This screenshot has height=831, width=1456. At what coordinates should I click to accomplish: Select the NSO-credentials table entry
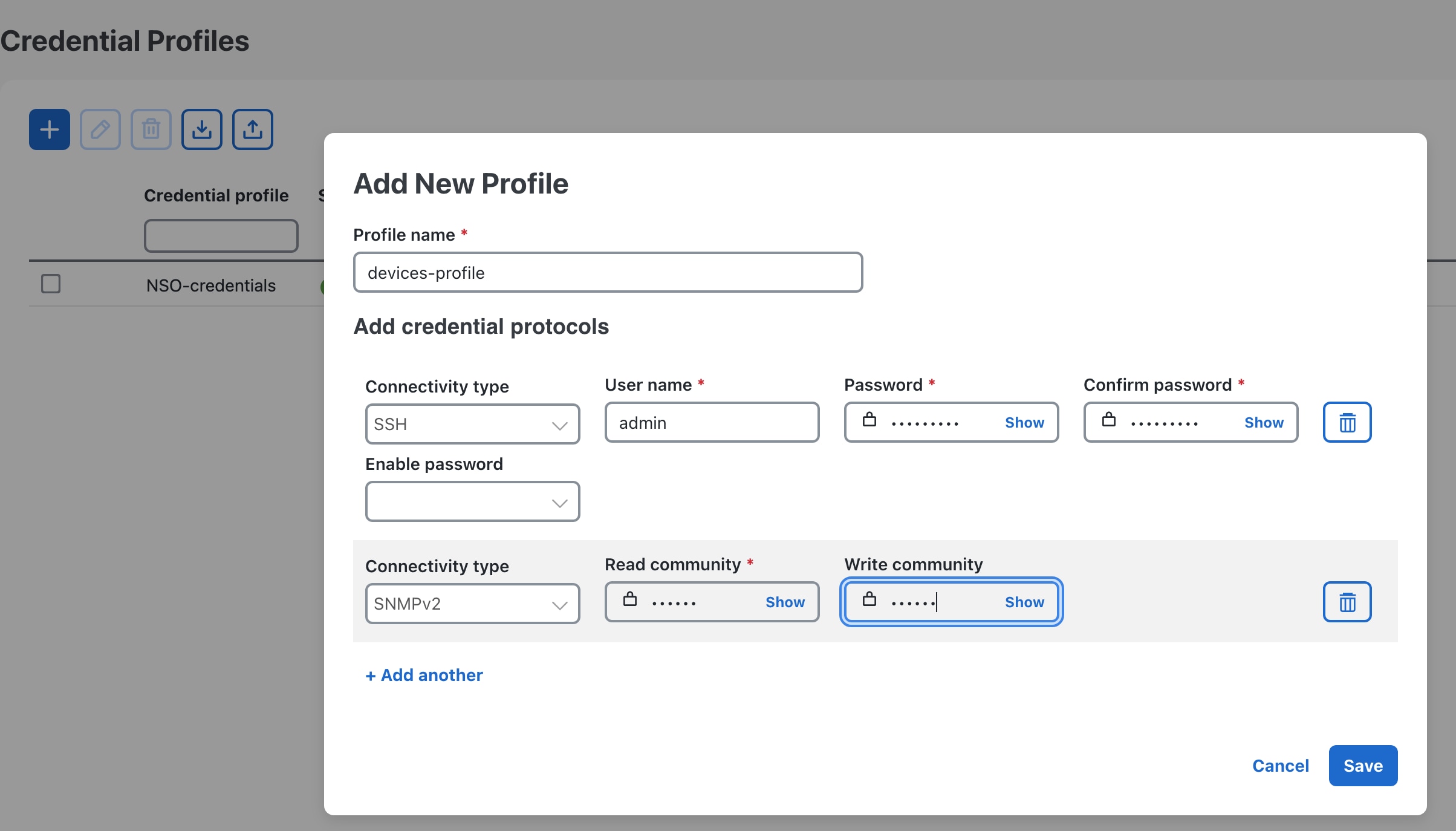tap(211, 285)
